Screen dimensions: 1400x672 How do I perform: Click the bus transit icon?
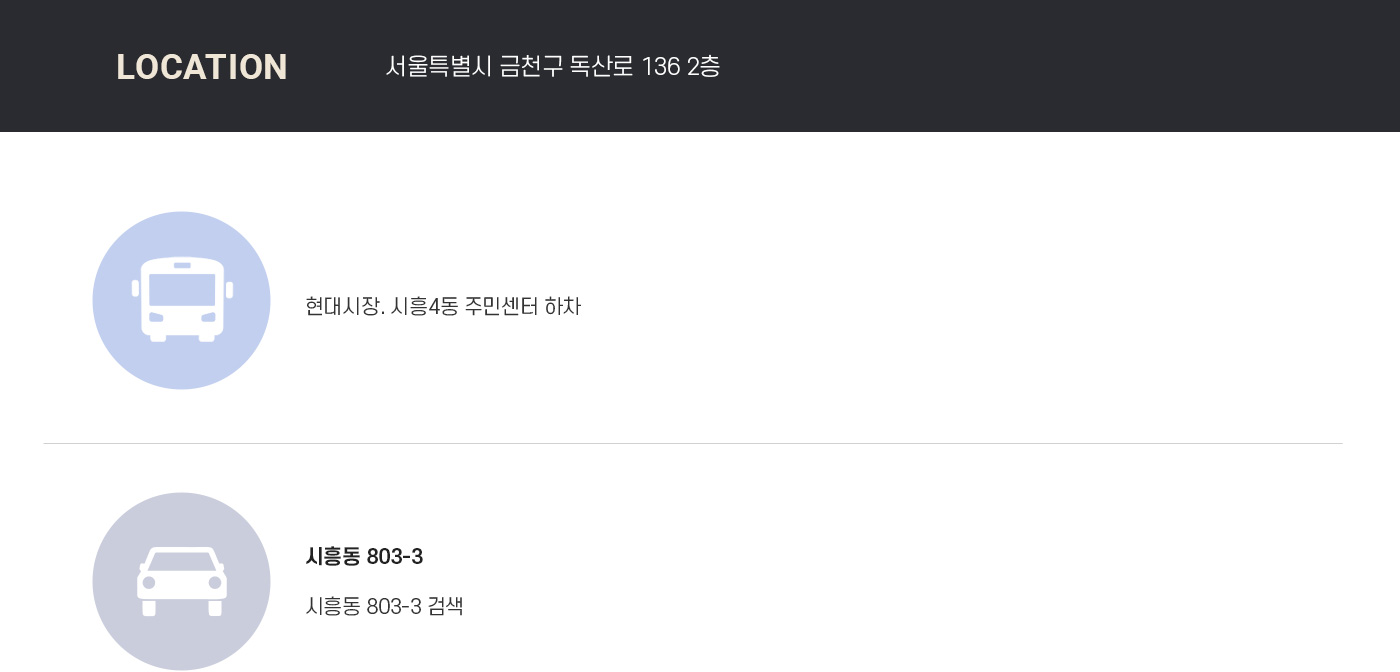pos(181,300)
